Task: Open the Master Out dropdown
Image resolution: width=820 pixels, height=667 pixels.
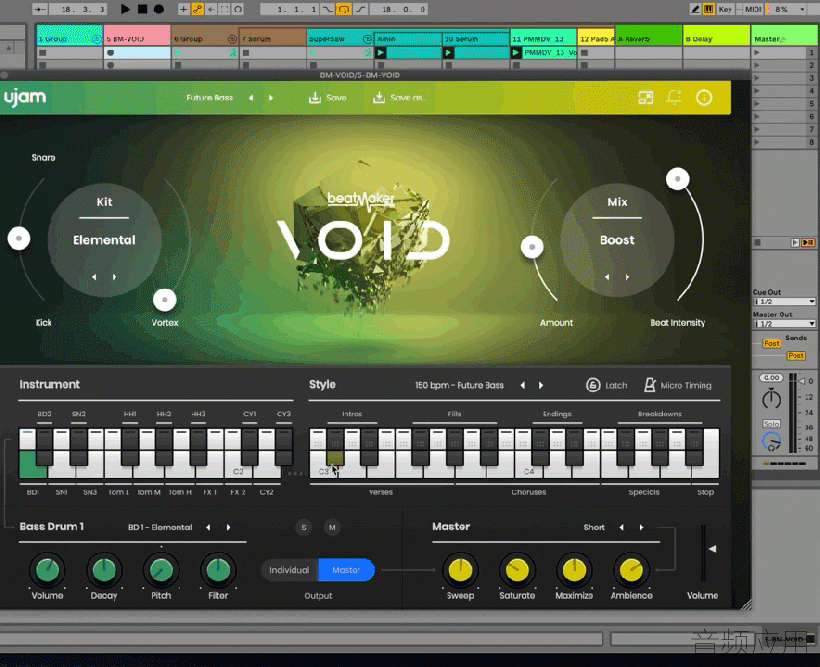Action: (784, 324)
